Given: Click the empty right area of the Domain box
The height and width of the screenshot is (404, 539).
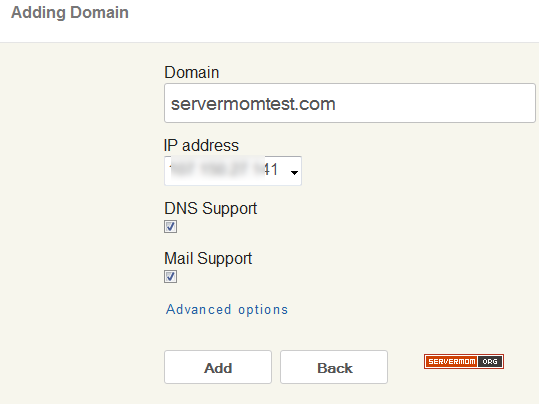Looking at the screenshot, I should click(435, 103).
